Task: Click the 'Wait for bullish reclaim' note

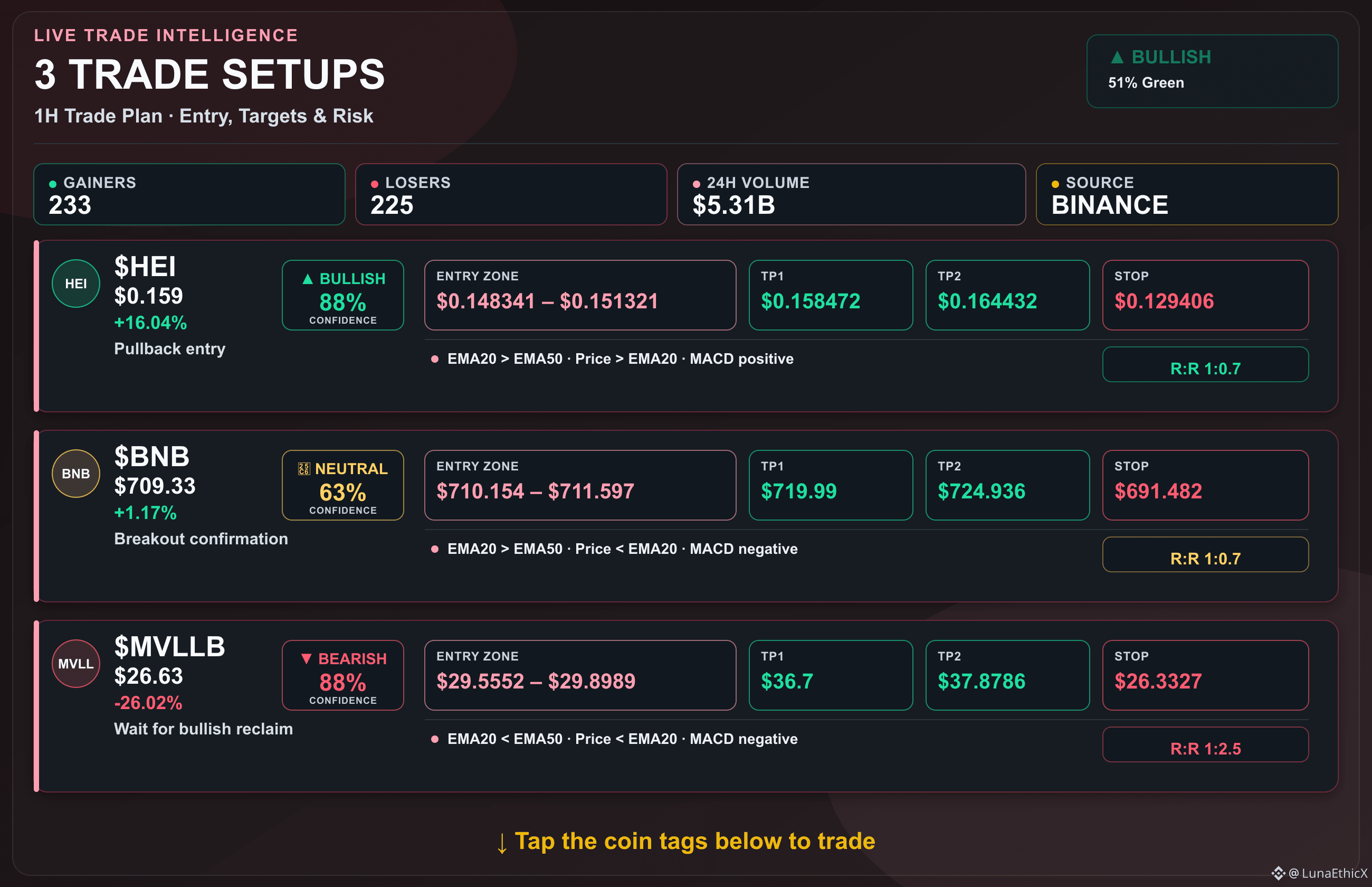Action: coord(203,729)
